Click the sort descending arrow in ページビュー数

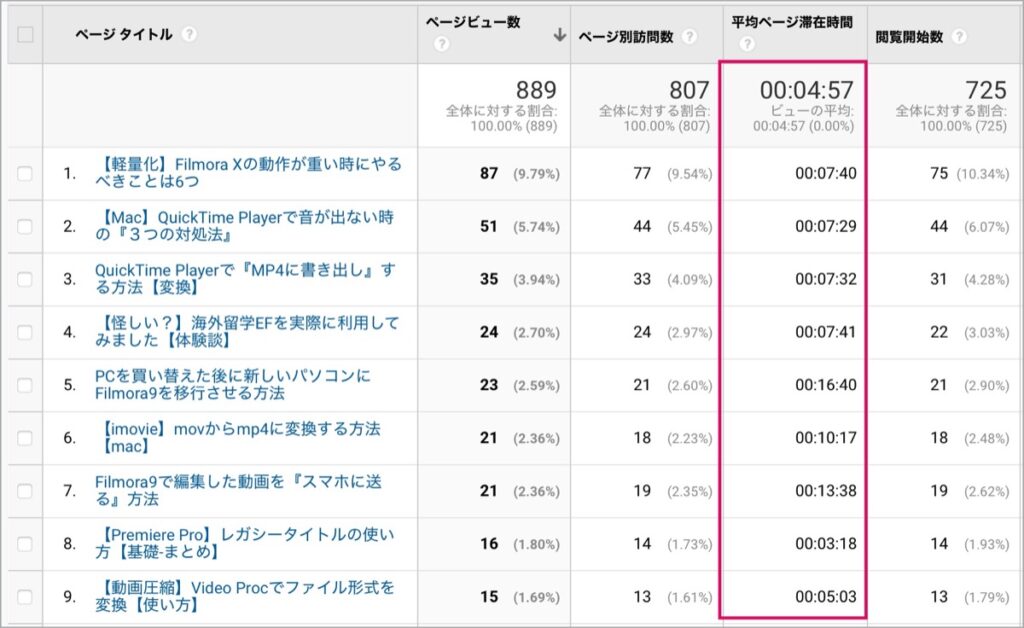(x=559, y=35)
